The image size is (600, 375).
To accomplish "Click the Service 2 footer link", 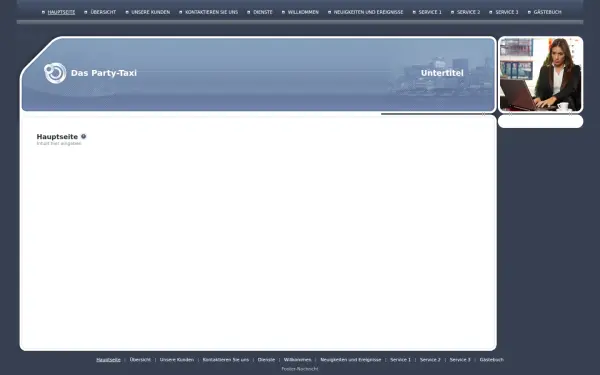I will 430,360.
